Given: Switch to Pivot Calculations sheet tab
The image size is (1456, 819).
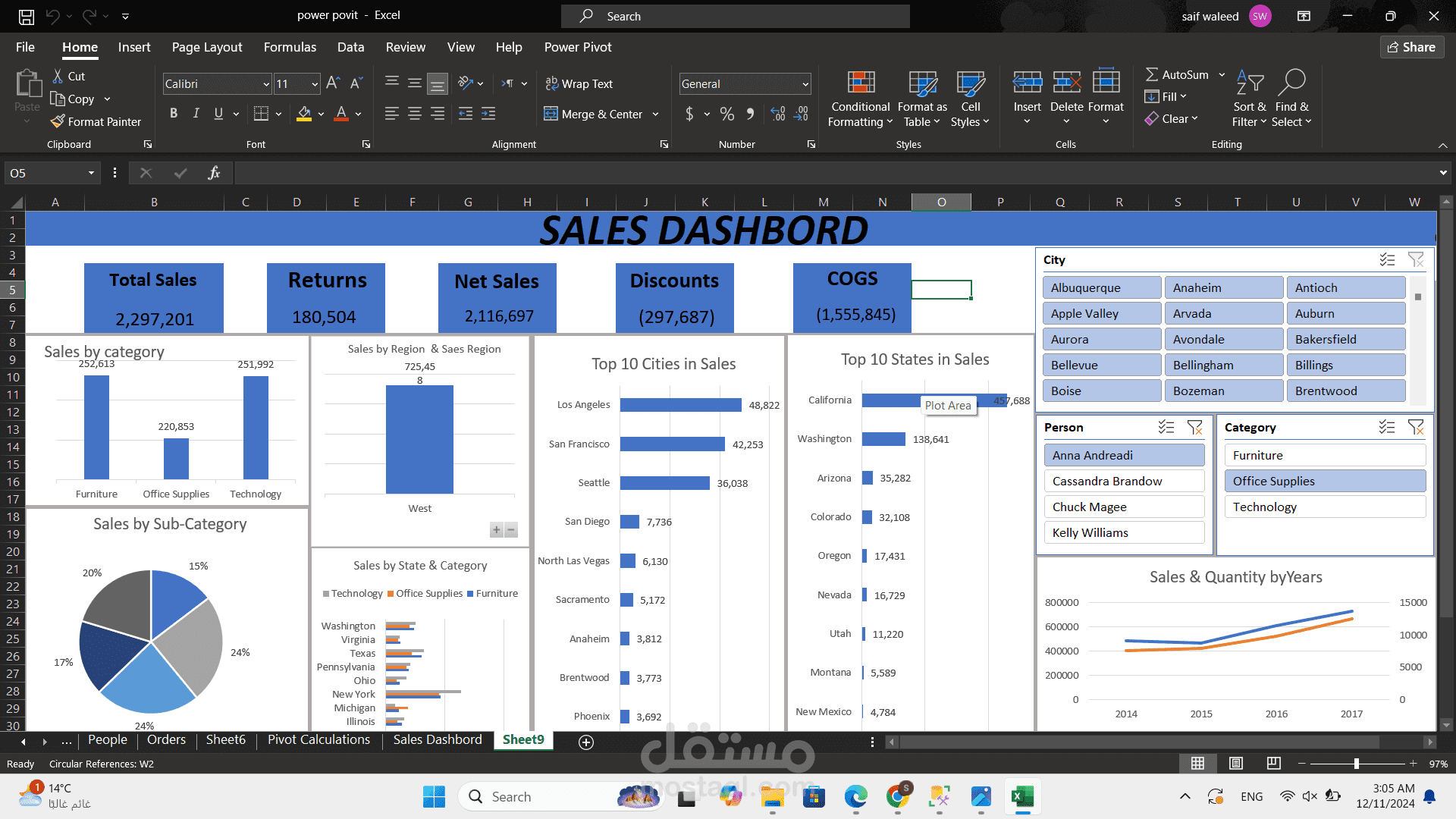Looking at the screenshot, I should point(318,740).
